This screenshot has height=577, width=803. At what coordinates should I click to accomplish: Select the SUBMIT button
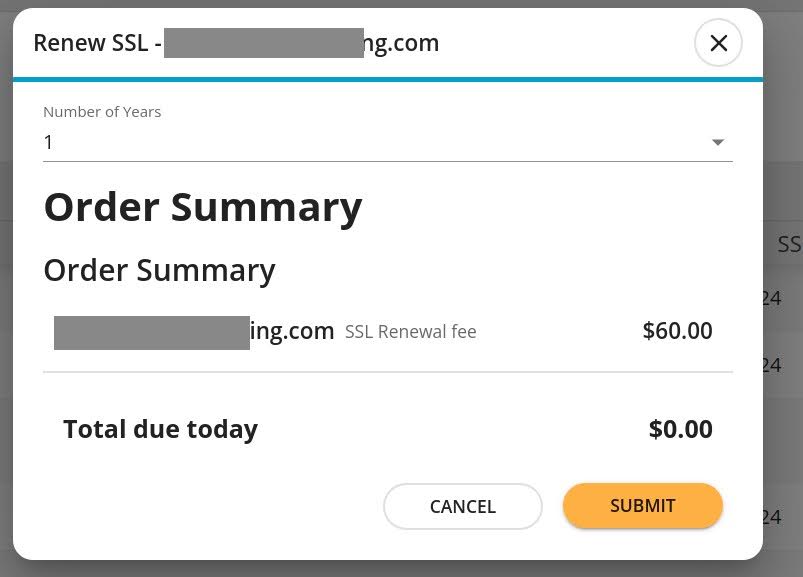[x=642, y=506]
